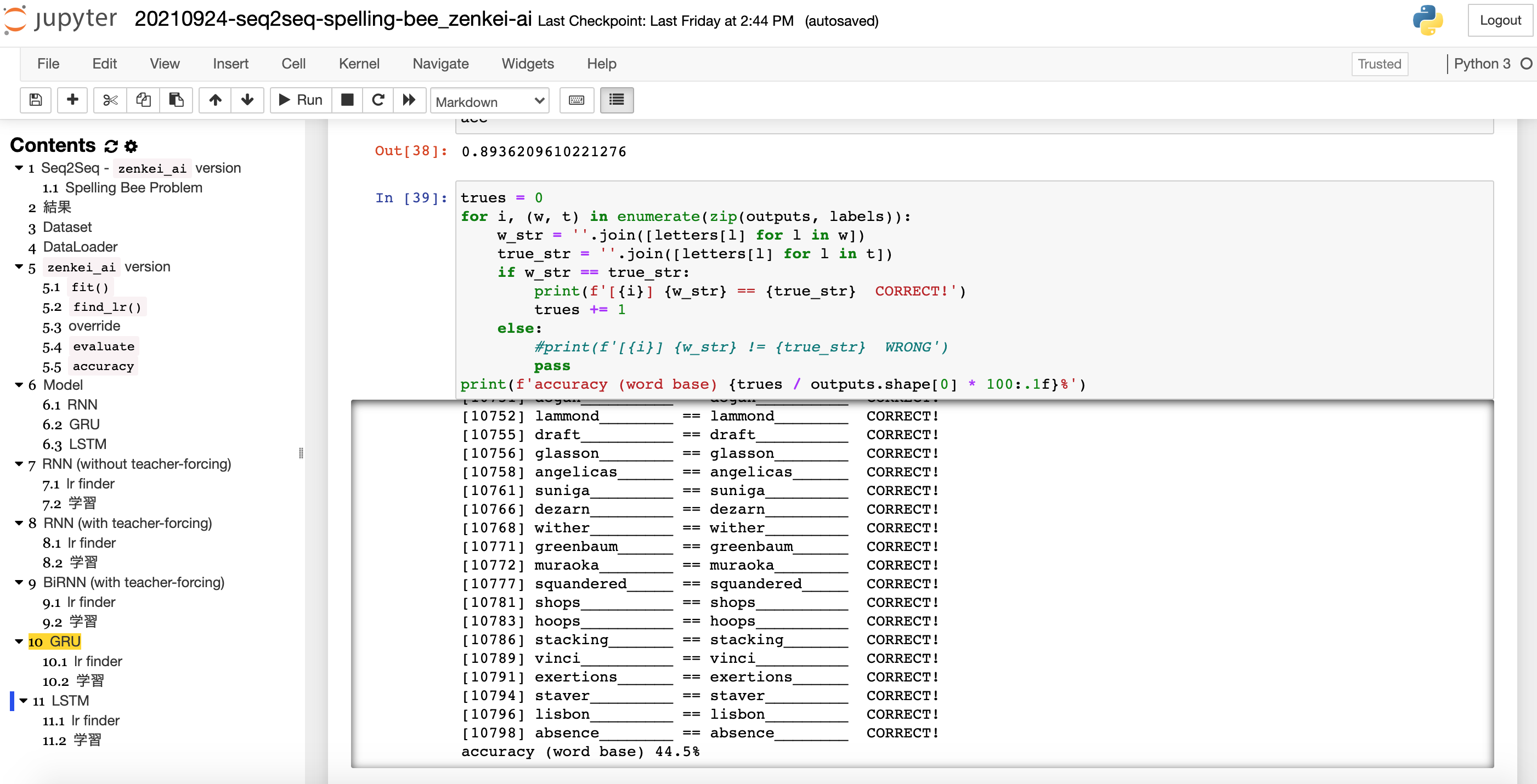The image size is (1537, 784).
Task: Open the cell type Markdown dropdown
Action: tap(489, 101)
